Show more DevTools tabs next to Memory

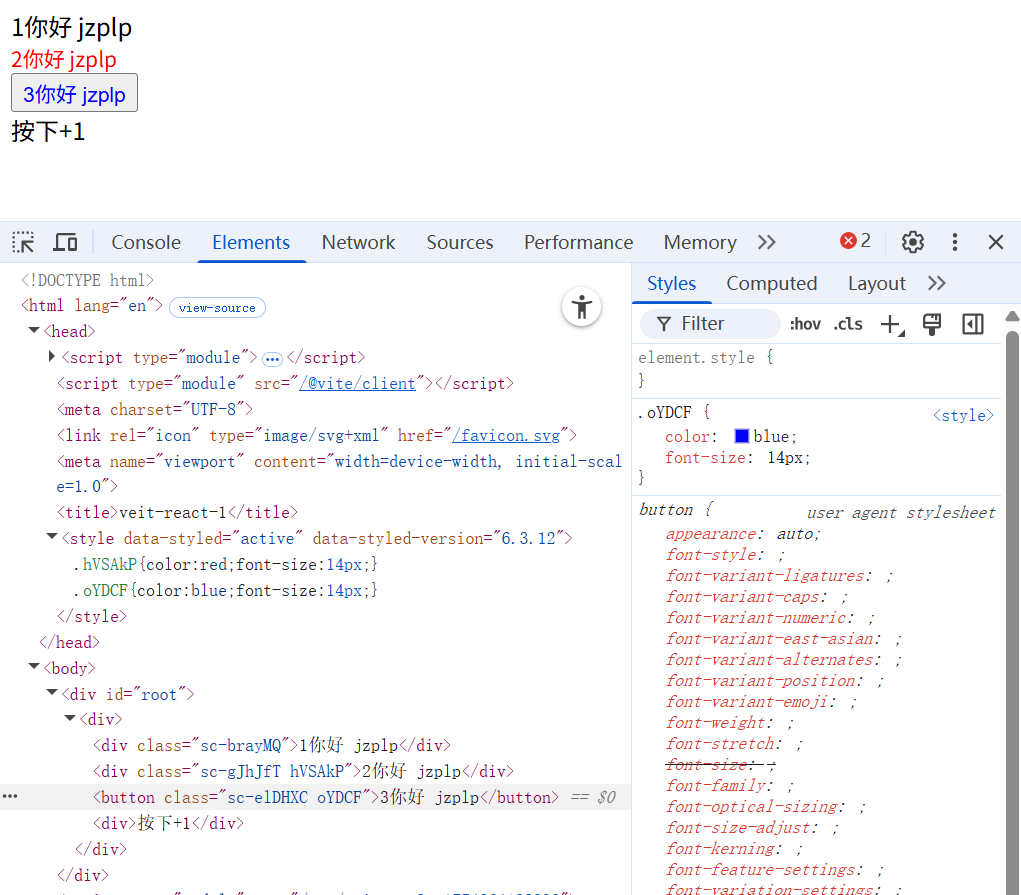[x=767, y=242]
